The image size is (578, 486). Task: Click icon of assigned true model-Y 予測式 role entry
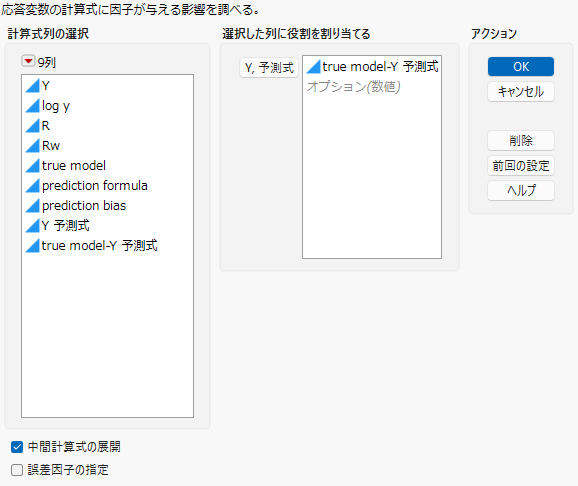[313, 67]
